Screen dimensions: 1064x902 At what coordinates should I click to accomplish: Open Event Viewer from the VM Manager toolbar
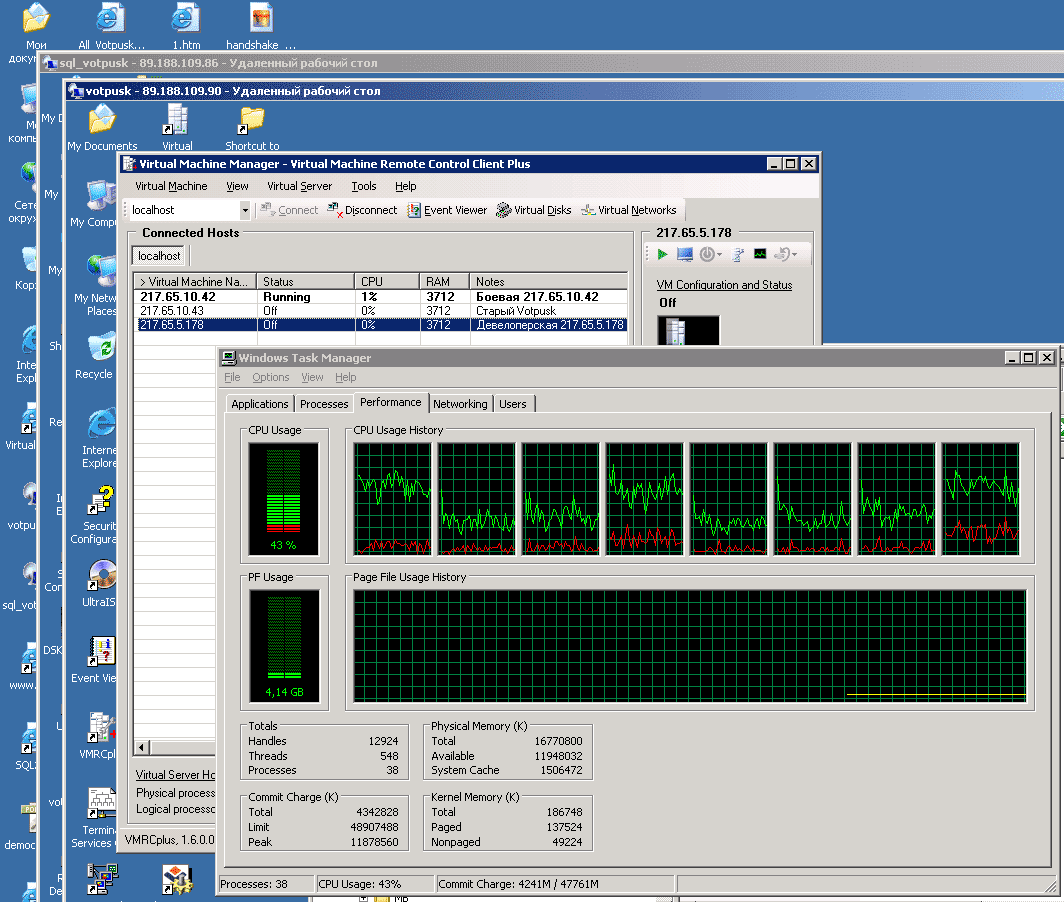(447, 210)
